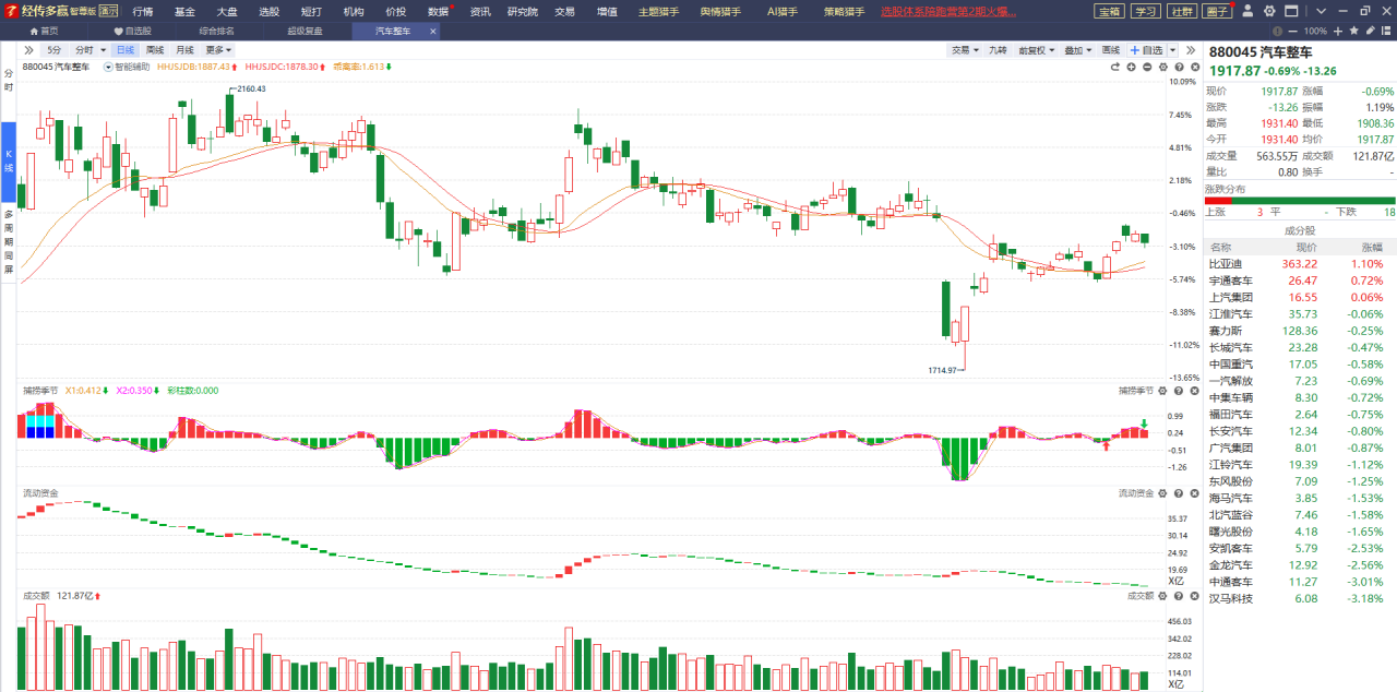Add stock via the 自选 plus button
The height and width of the screenshot is (693, 1397).
coord(1147,50)
